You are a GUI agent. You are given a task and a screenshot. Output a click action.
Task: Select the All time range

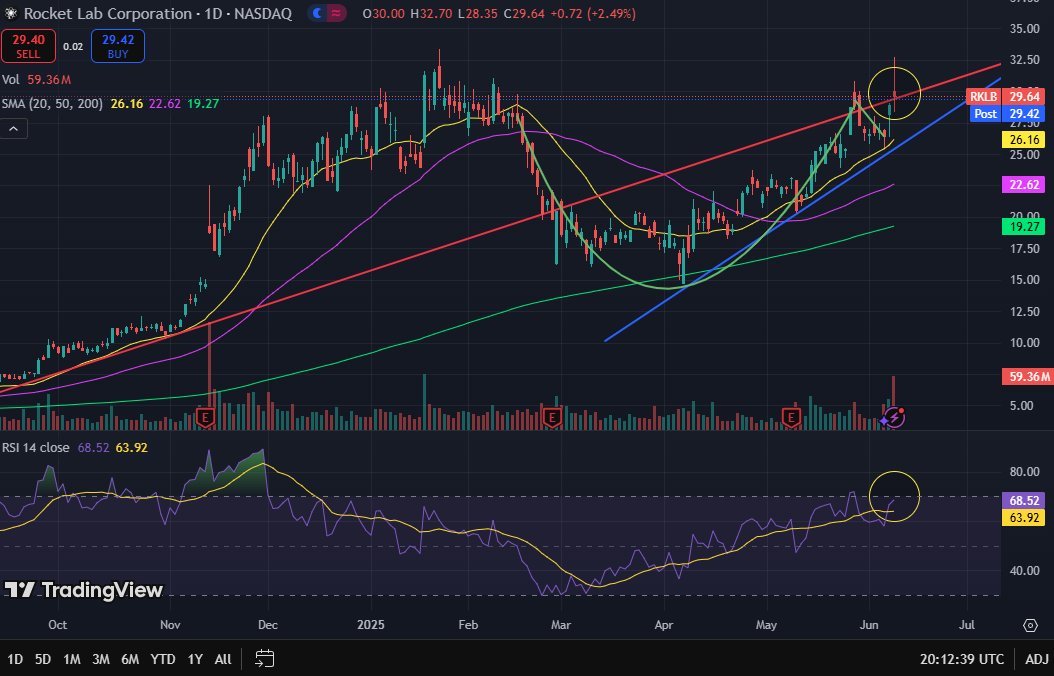pyautogui.click(x=222, y=659)
